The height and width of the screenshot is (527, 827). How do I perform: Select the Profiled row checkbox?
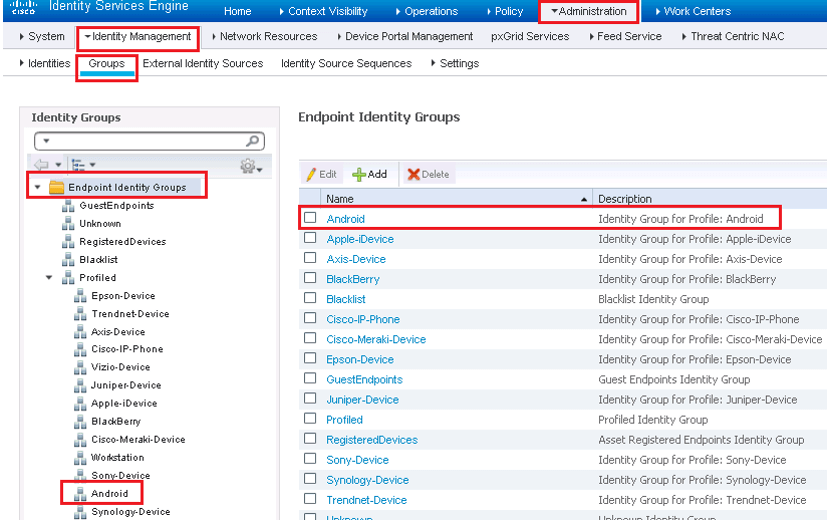tap(310, 418)
